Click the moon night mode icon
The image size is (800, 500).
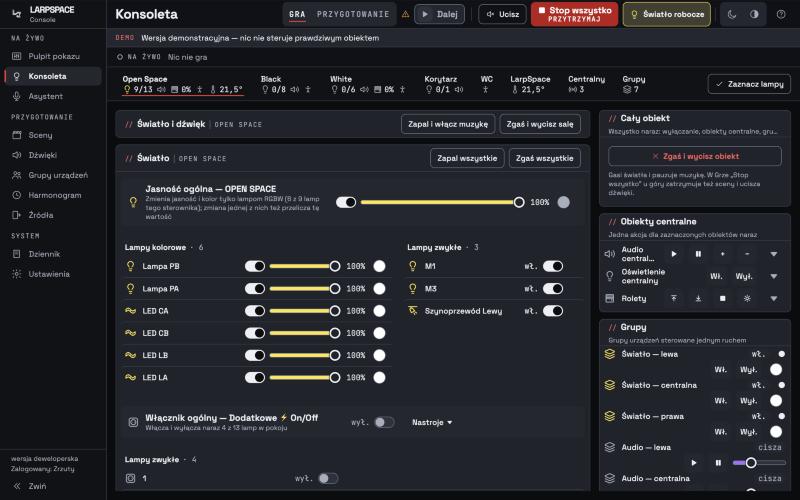tap(732, 14)
